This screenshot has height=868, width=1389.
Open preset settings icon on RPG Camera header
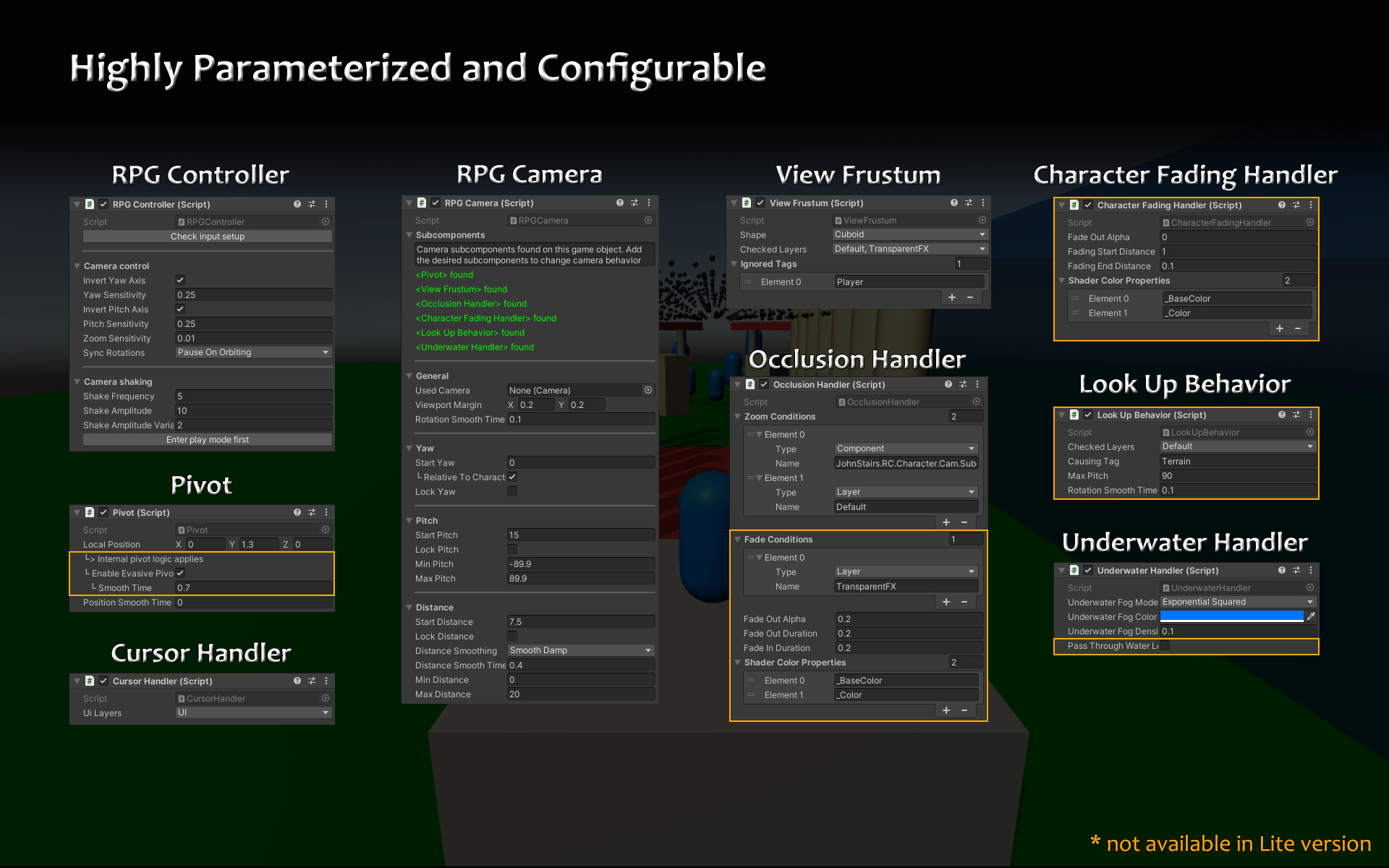pyautogui.click(x=634, y=203)
